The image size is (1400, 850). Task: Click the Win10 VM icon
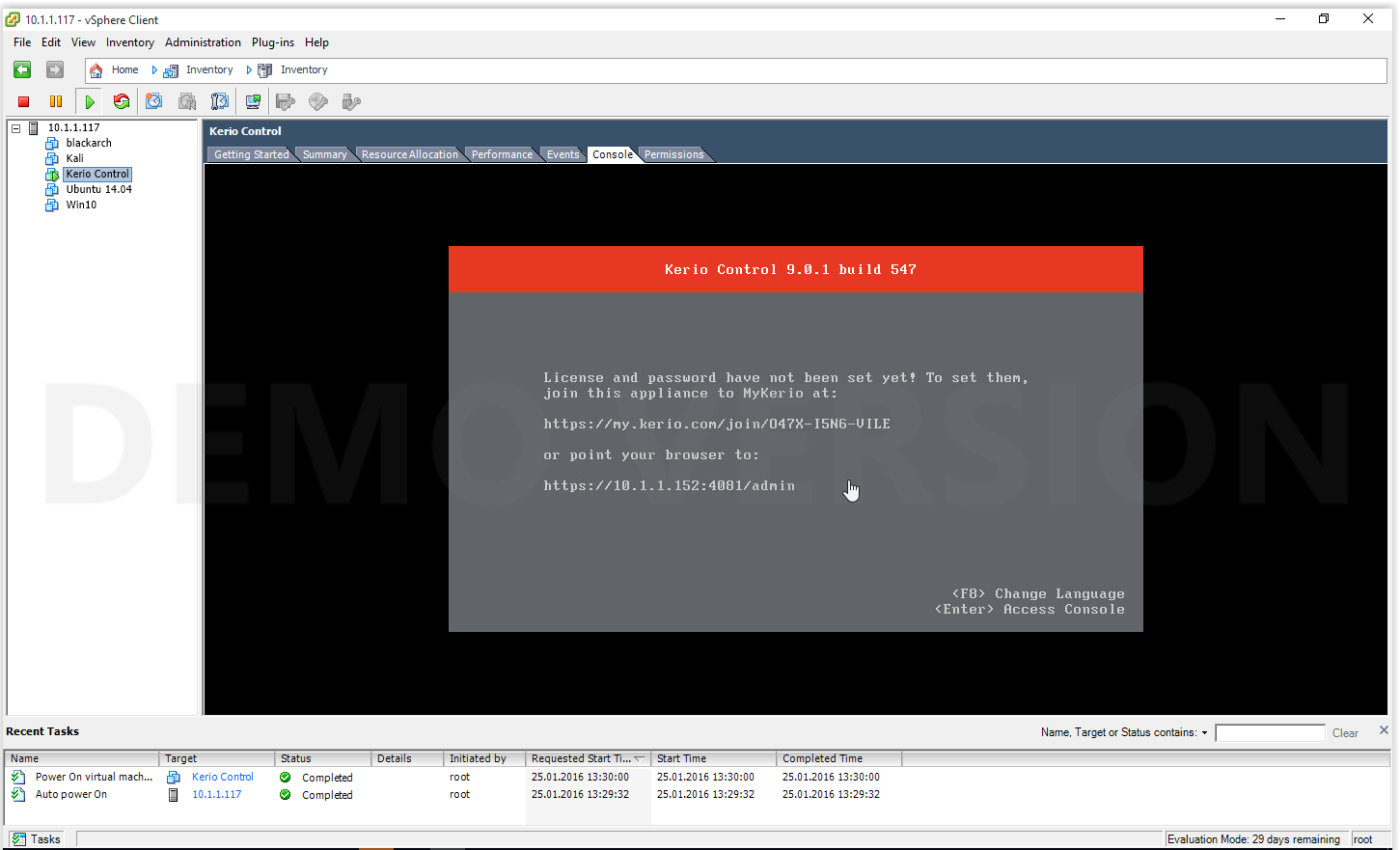[x=52, y=206]
